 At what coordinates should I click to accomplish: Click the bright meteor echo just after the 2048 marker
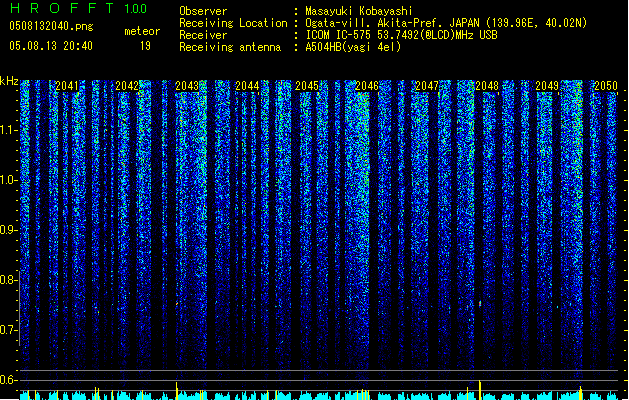click(480, 304)
